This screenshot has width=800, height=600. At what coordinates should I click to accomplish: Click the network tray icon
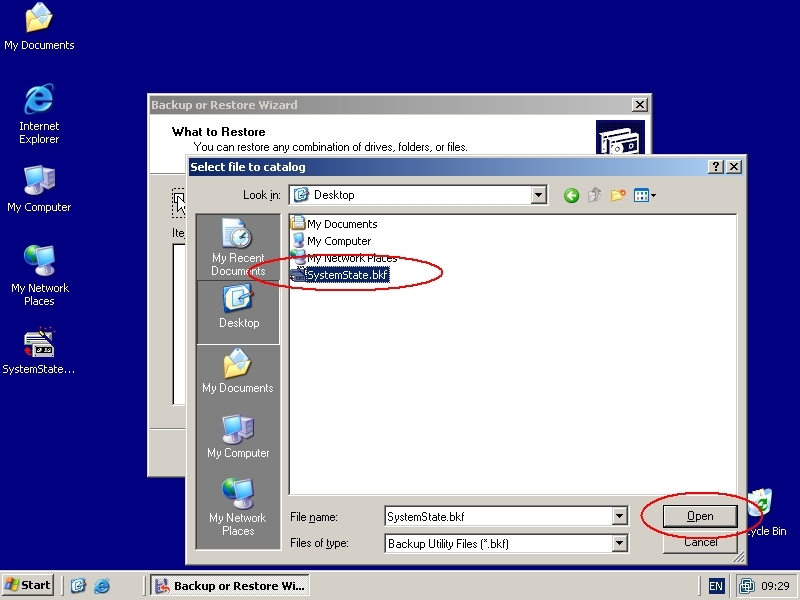click(747, 585)
